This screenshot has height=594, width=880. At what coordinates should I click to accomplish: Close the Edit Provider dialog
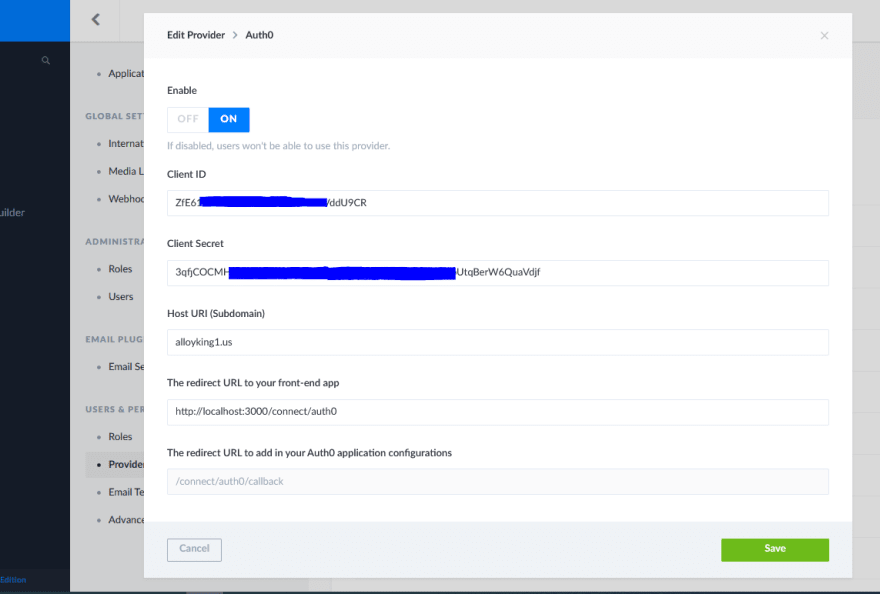[x=824, y=35]
